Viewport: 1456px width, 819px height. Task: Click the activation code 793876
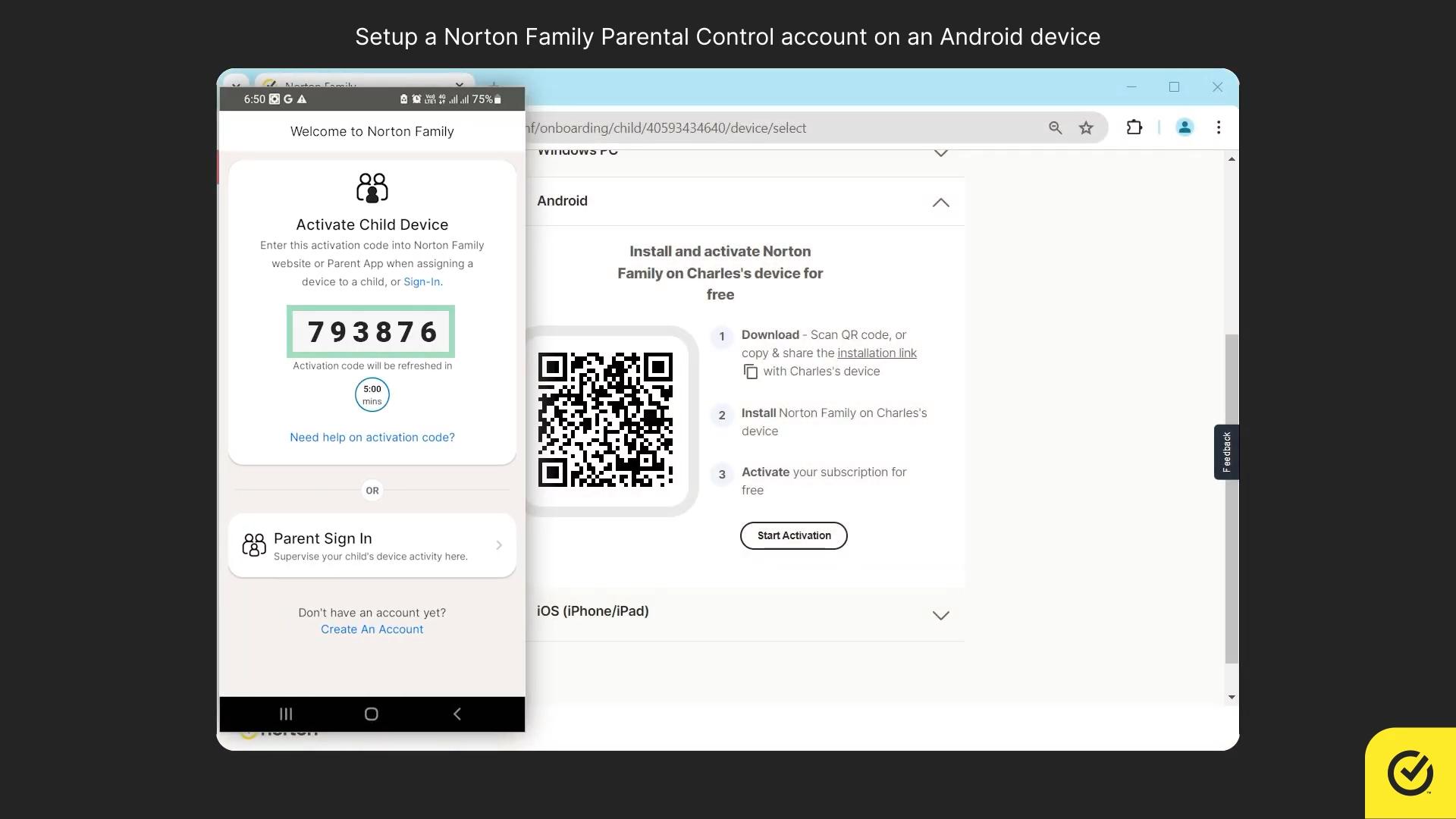[x=372, y=331]
